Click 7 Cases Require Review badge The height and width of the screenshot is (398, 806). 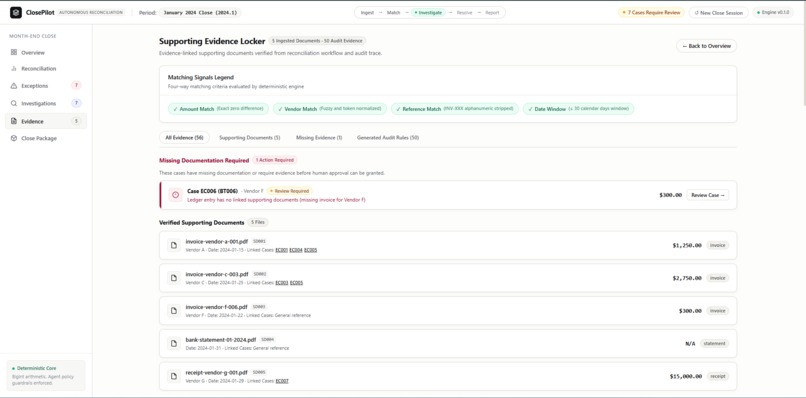(x=651, y=12)
